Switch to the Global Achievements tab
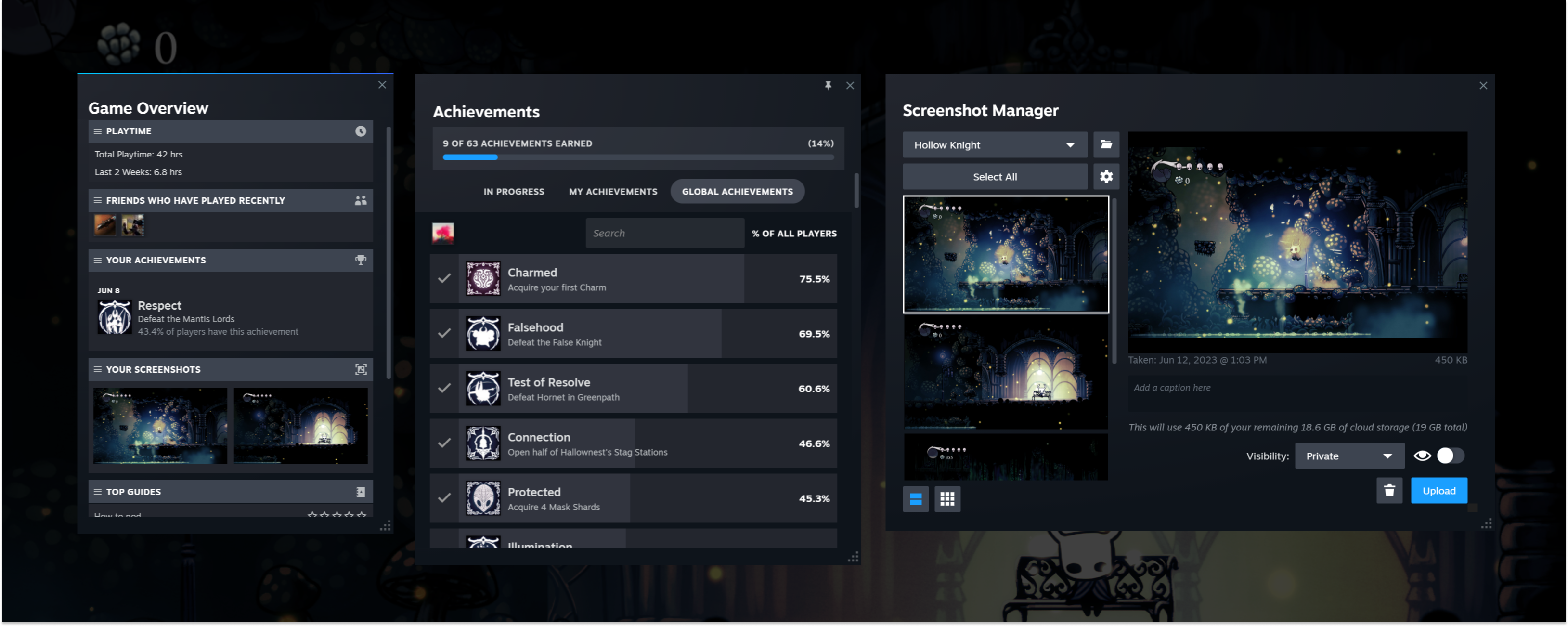The image size is (1568, 626). click(737, 191)
